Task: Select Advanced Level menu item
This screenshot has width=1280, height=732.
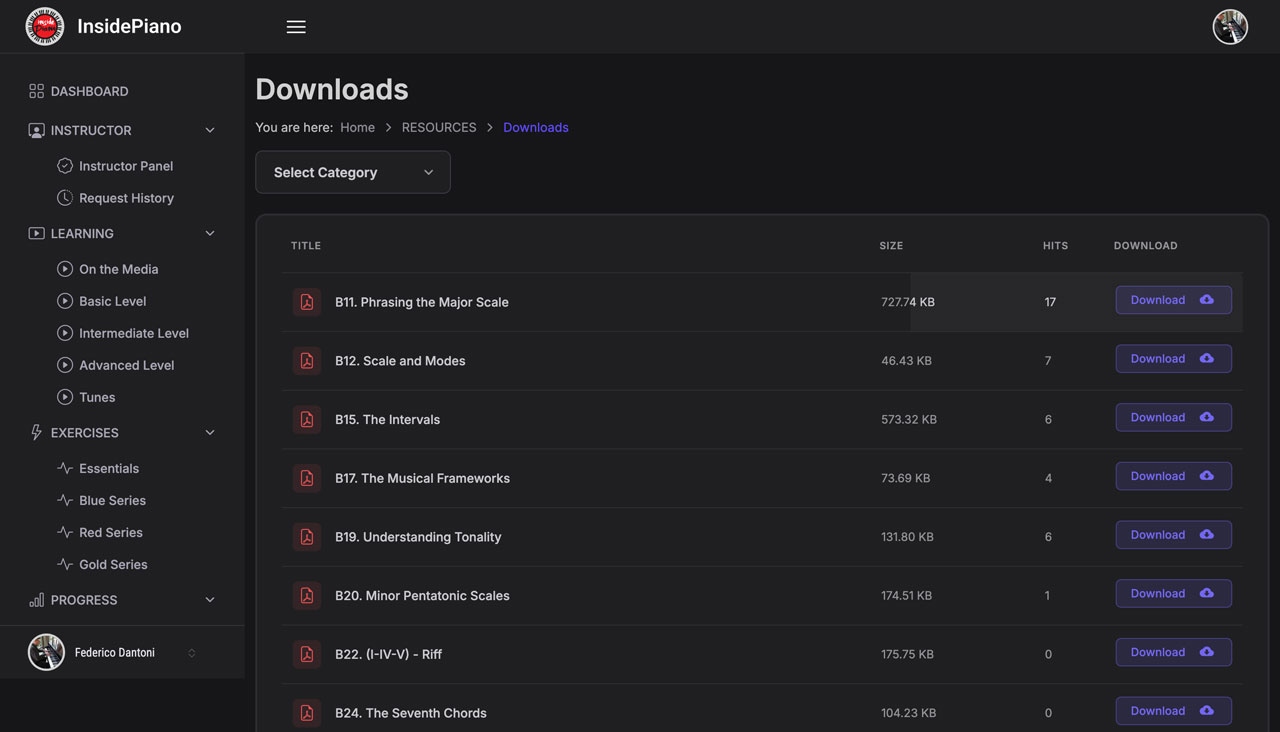Action: pos(127,365)
